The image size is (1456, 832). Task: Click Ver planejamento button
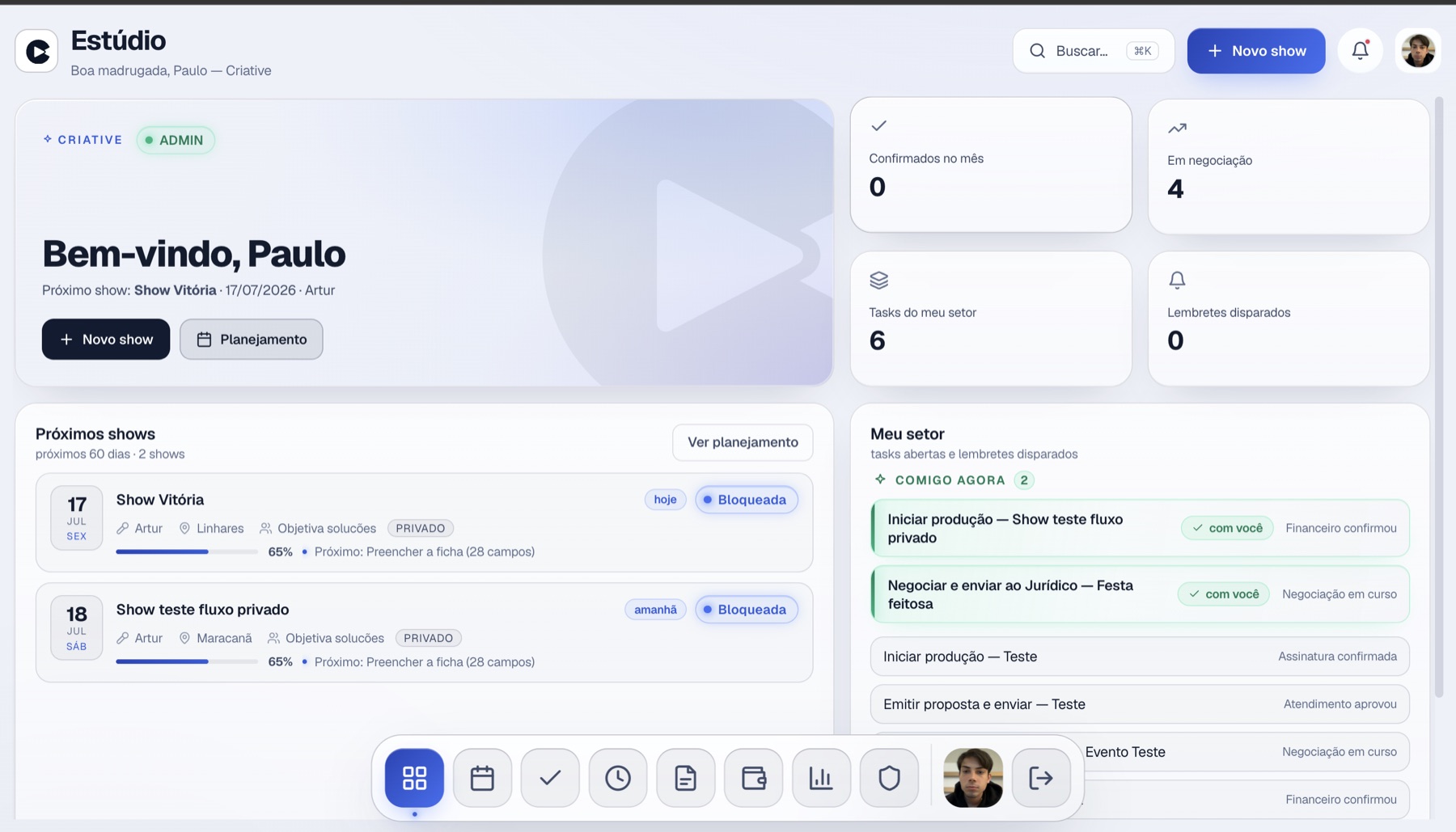point(743,442)
